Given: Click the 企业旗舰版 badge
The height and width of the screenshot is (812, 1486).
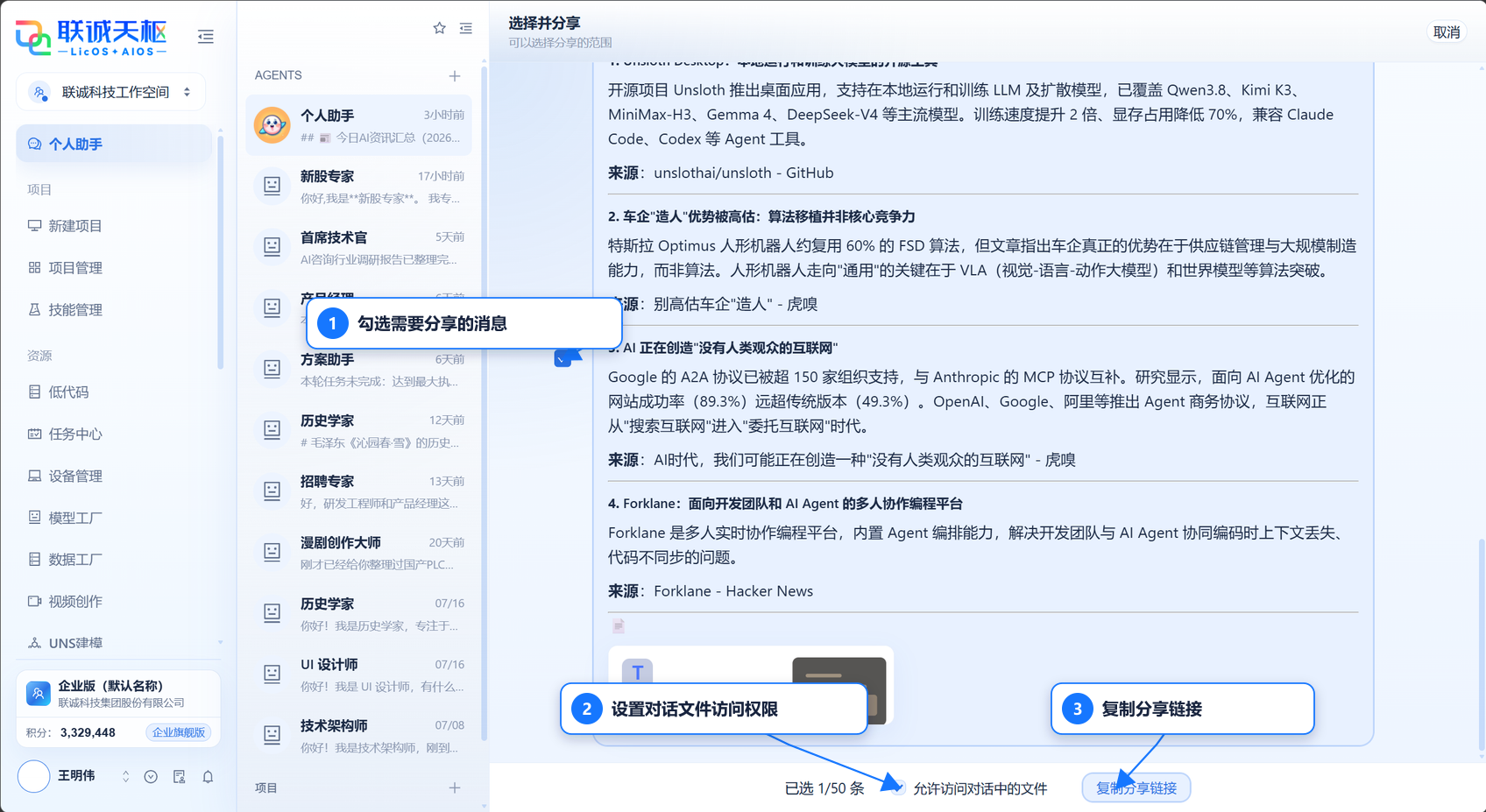Looking at the screenshot, I should pyautogui.click(x=179, y=732).
